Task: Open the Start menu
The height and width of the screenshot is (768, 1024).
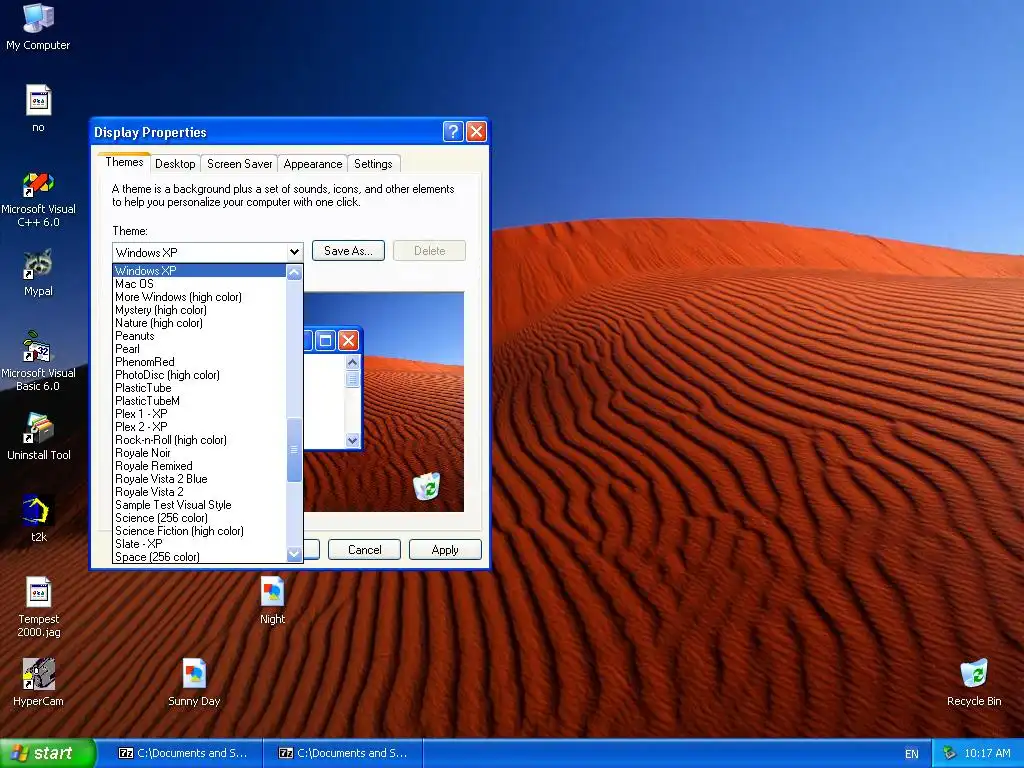Action: [48, 753]
